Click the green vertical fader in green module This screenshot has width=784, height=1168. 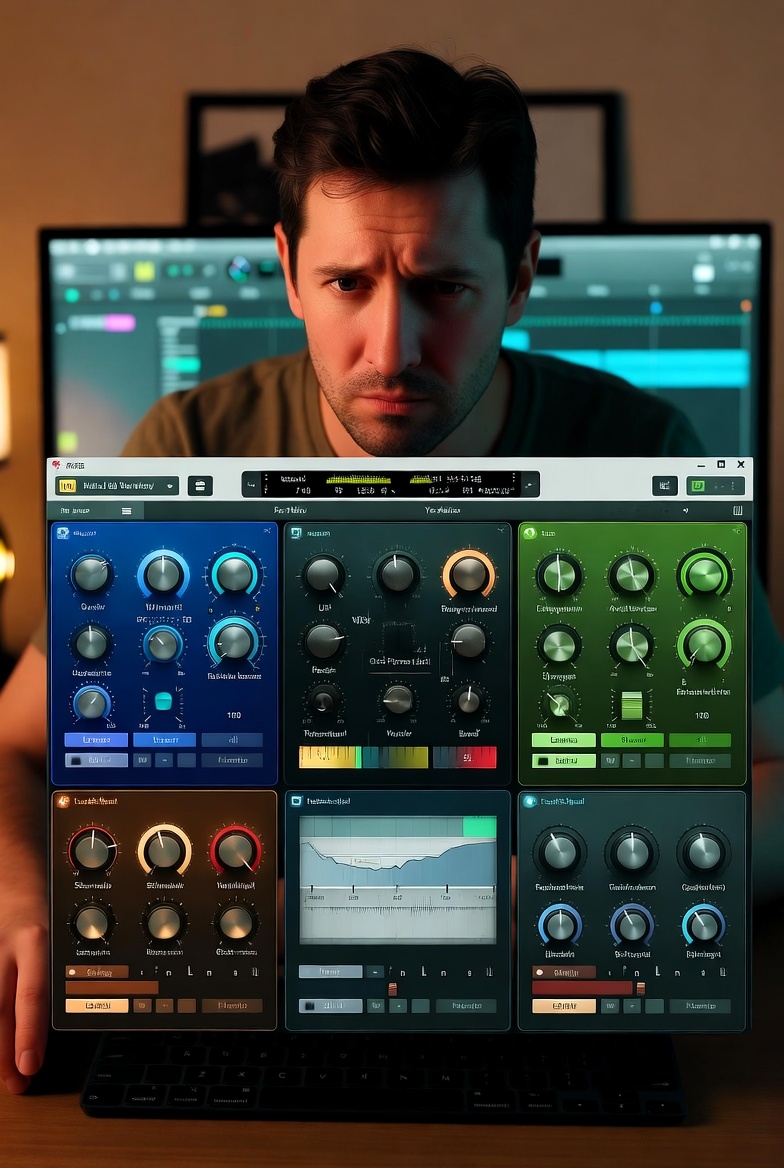tap(632, 705)
